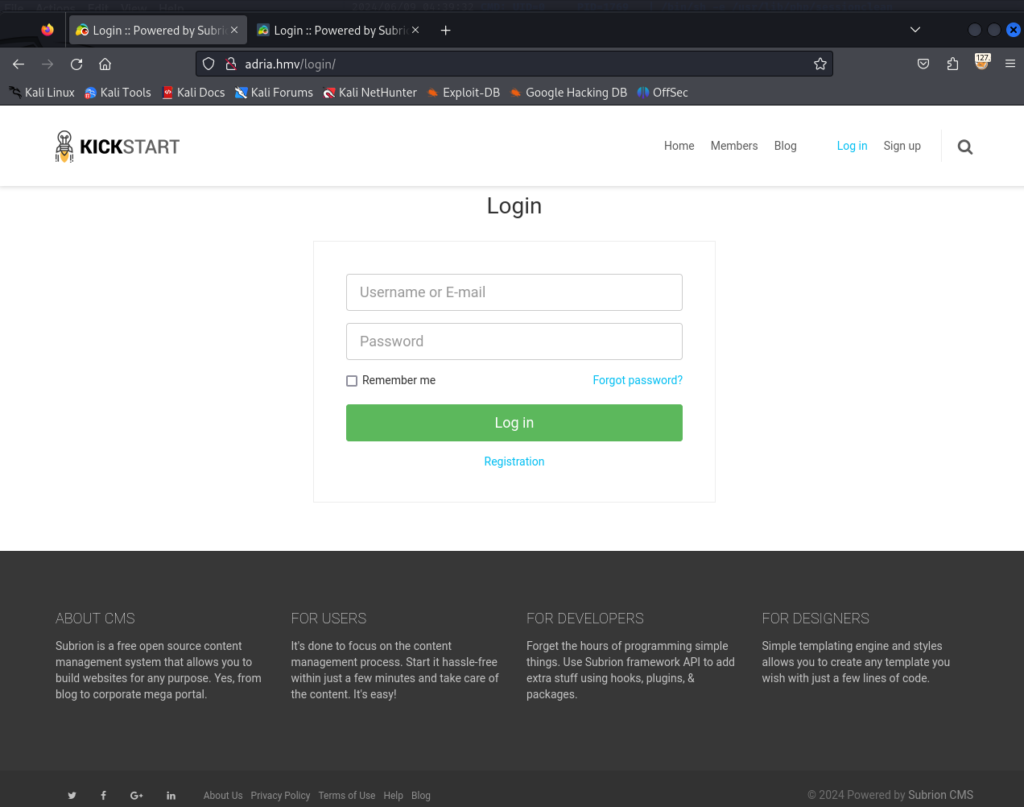This screenshot has height=807, width=1024.
Task: Focus the Username or E-mail field
Action: [x=514, y=293]
